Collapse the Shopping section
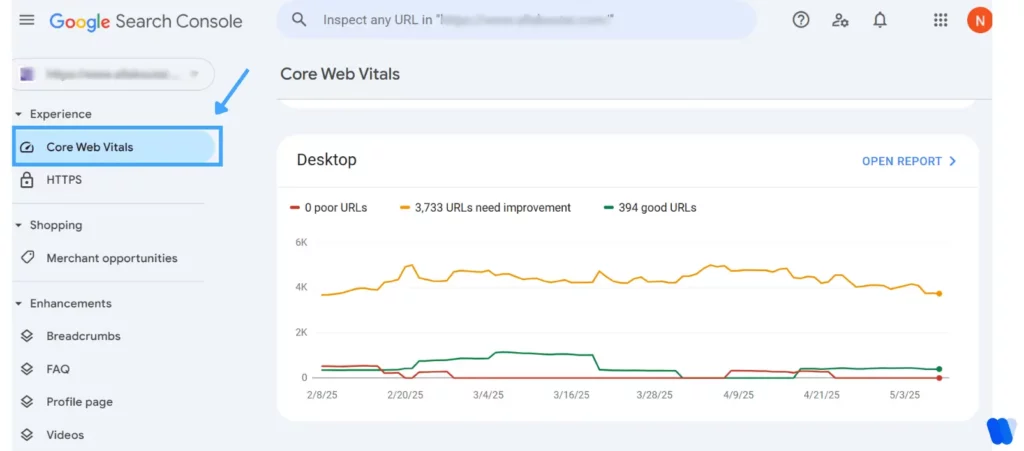This screenshot has width=1024, height=451. click(18, 225)
